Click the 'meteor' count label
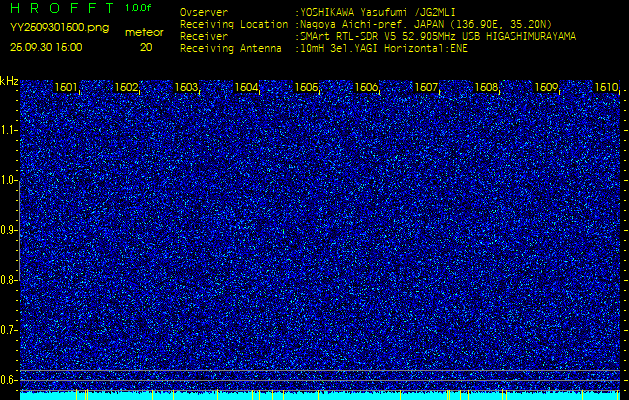Screen dimensions: 629x400 pyautogui.click(x=144, y=33)
